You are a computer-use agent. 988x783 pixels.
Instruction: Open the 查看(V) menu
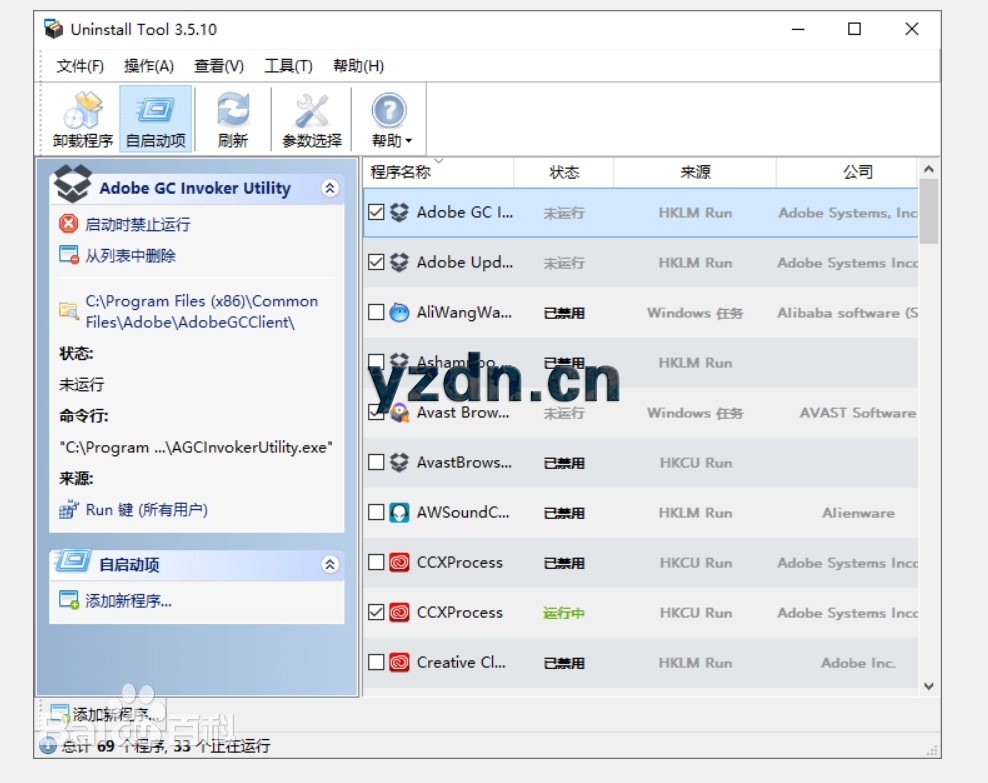pos(219,66)
